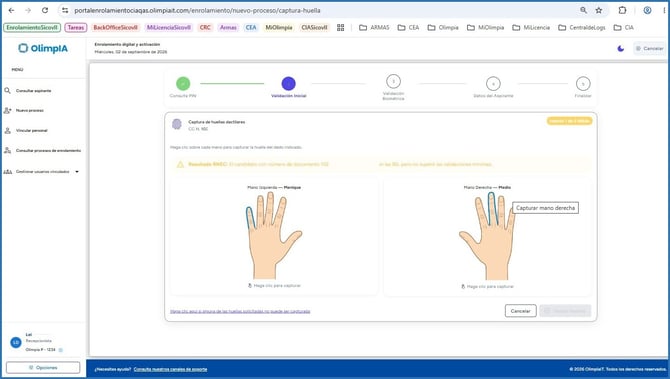Capture left hand fingerprint illustration
This screenshot has height=379, width=670.
coord(273,235)
